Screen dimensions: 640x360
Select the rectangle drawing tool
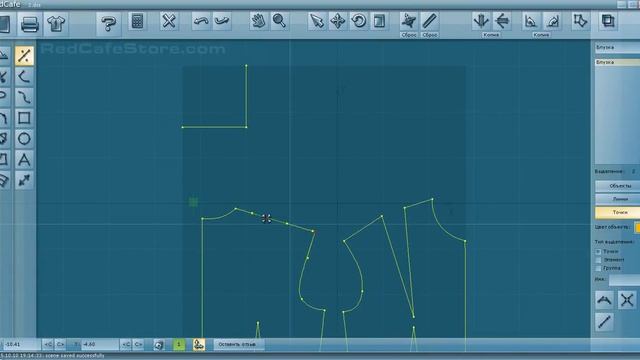[x=24, y=118]
